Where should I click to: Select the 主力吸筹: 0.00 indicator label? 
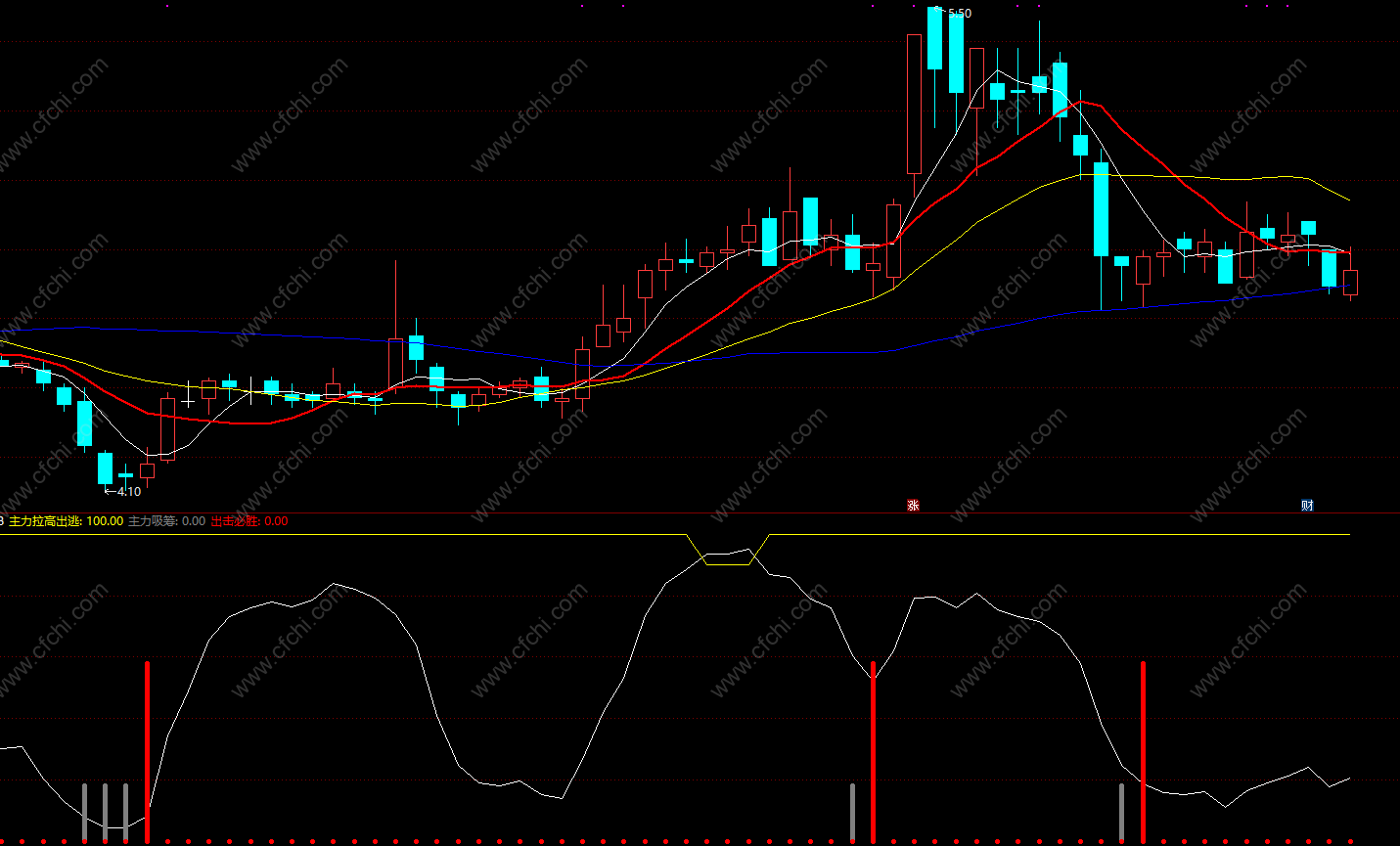click(167, 521)
